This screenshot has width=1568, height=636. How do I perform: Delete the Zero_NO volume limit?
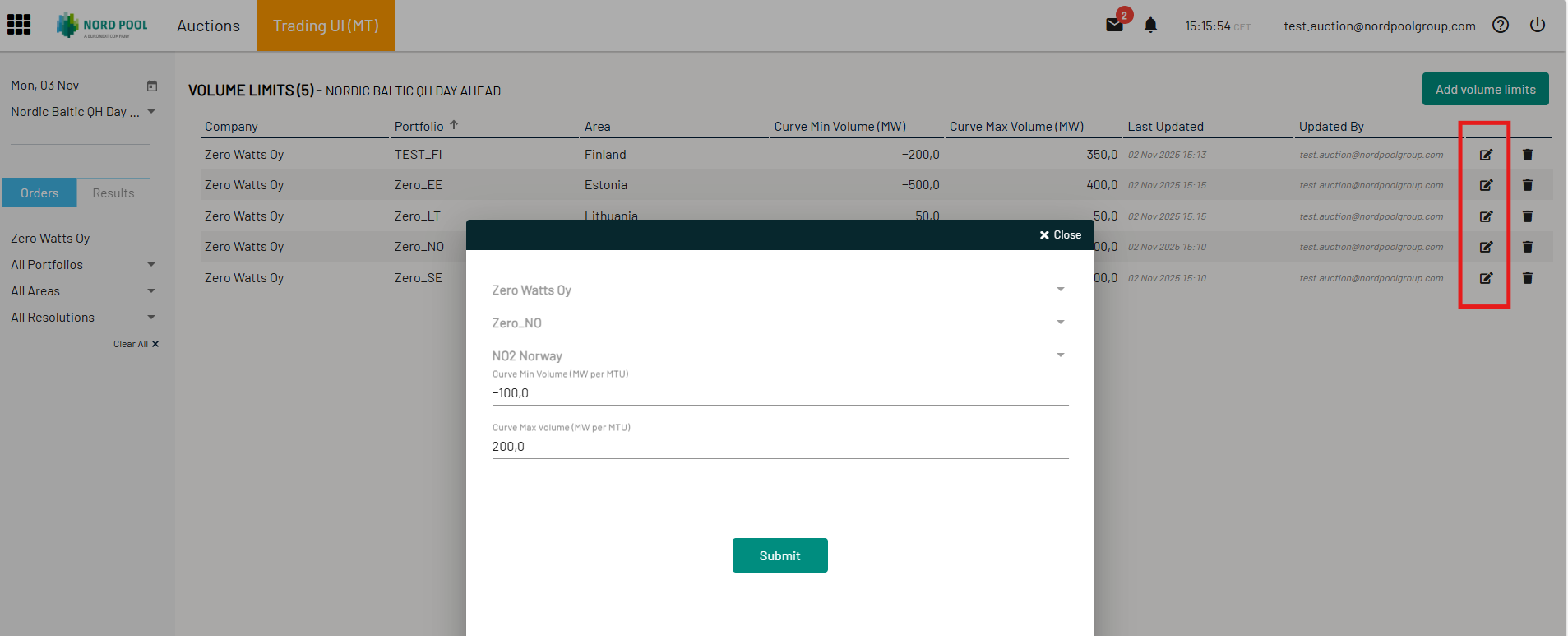[x=1528, y=247]
